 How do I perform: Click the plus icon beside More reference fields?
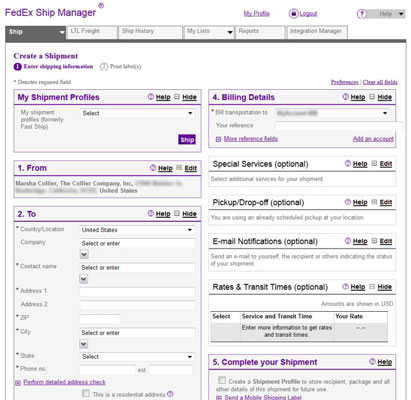tap(218, 139)
